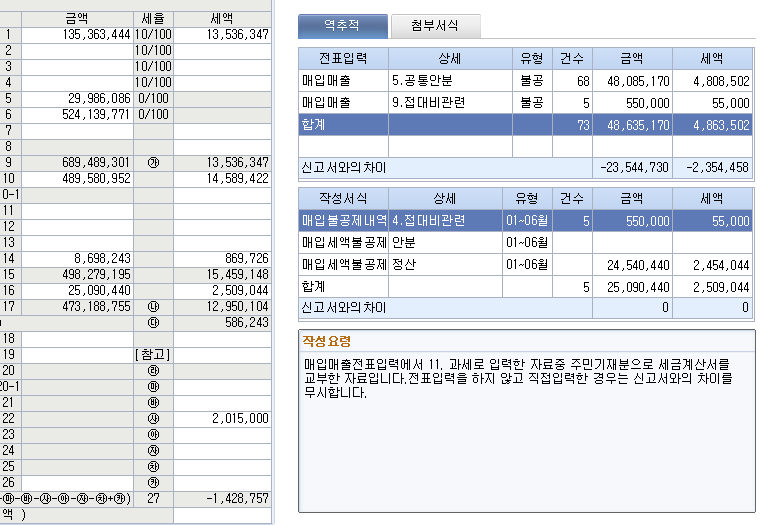767x525 pixels.
Task: Click row 10 tax cell 14,589,422
Action: coord(223,179)
